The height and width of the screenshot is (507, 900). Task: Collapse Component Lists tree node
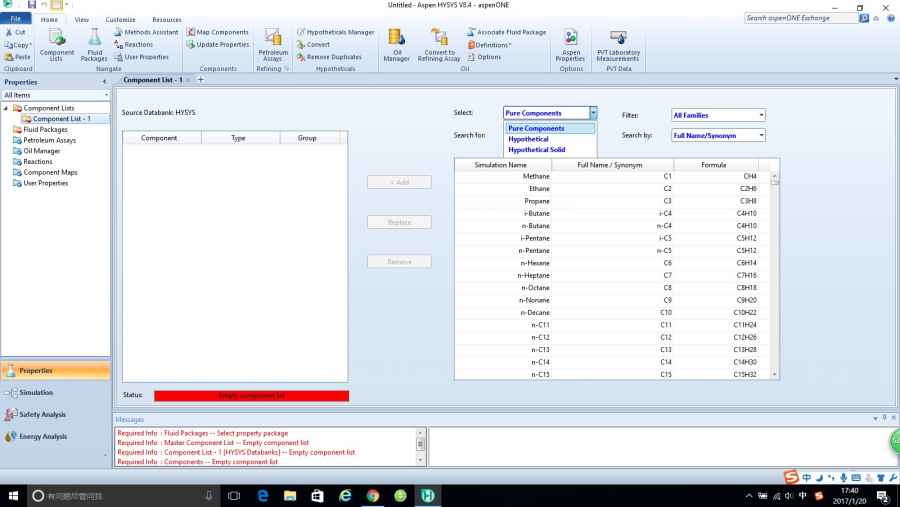[6, 108]
